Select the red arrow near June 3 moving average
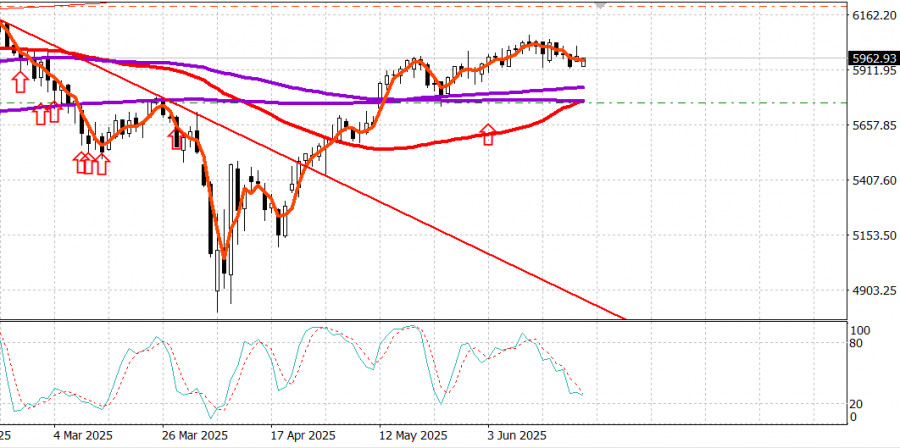900x448 pixels. pos(487,134)
